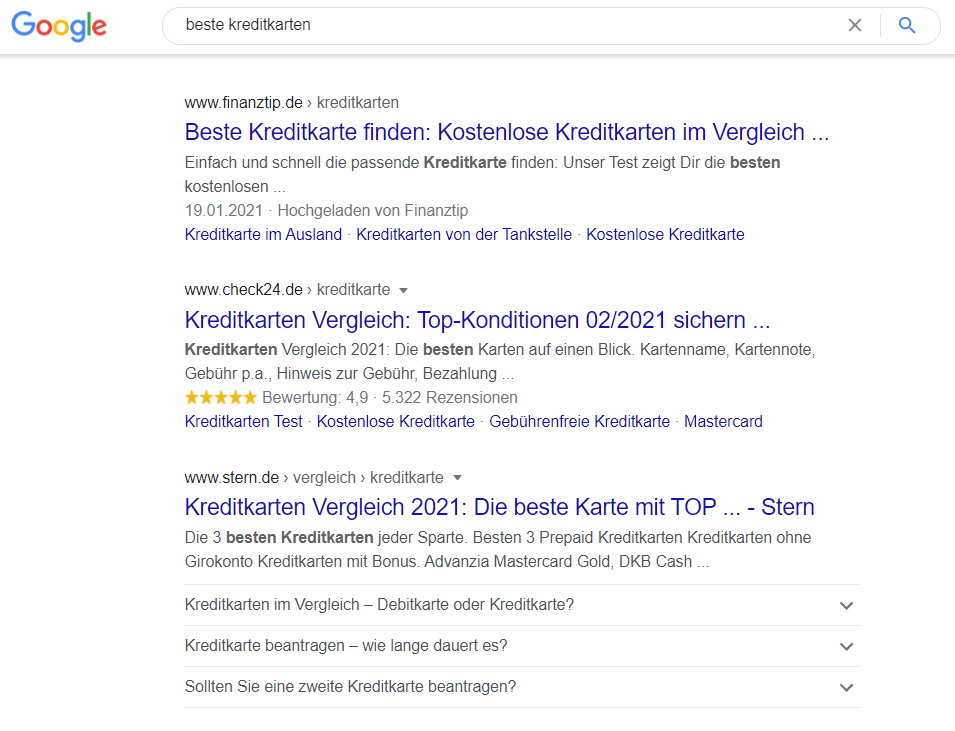This screenshot has width=955, height=731.
Task: Click the blue magnifying glass search icon
Action: click(907, 25)
